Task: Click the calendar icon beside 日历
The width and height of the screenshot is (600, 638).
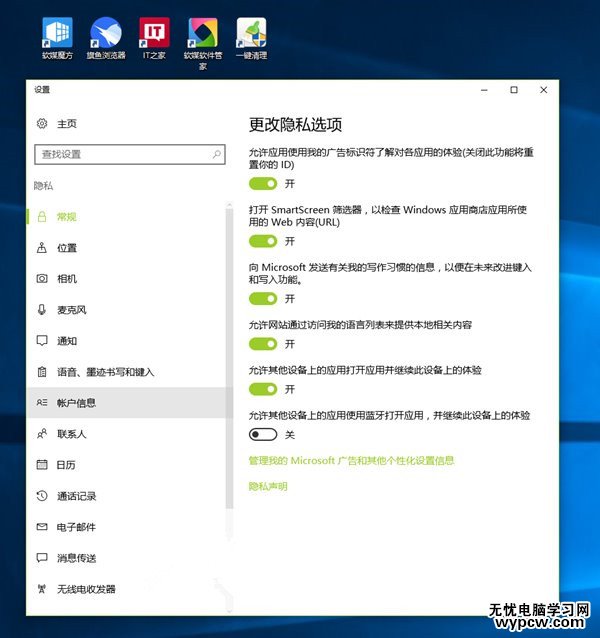Action: [x=42, y=465]
